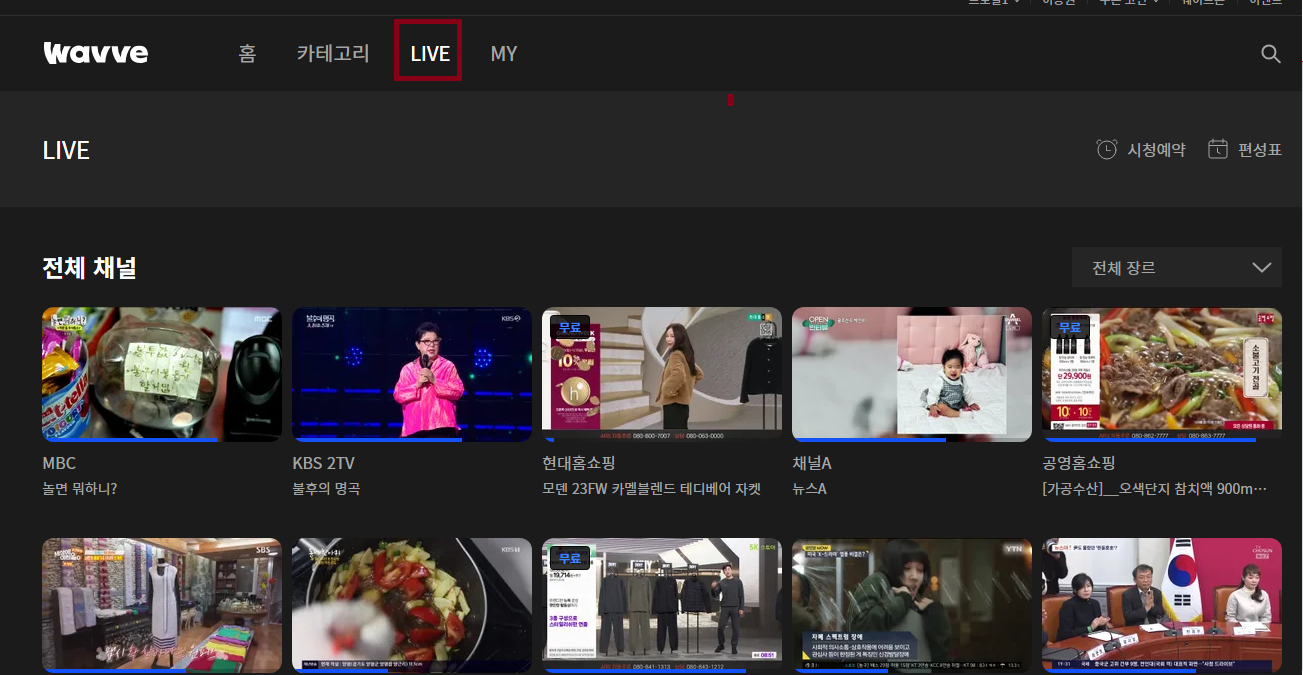Select program title 놀면 뭐하니?
Screen dimensions: 1303x675
(80, 489)
